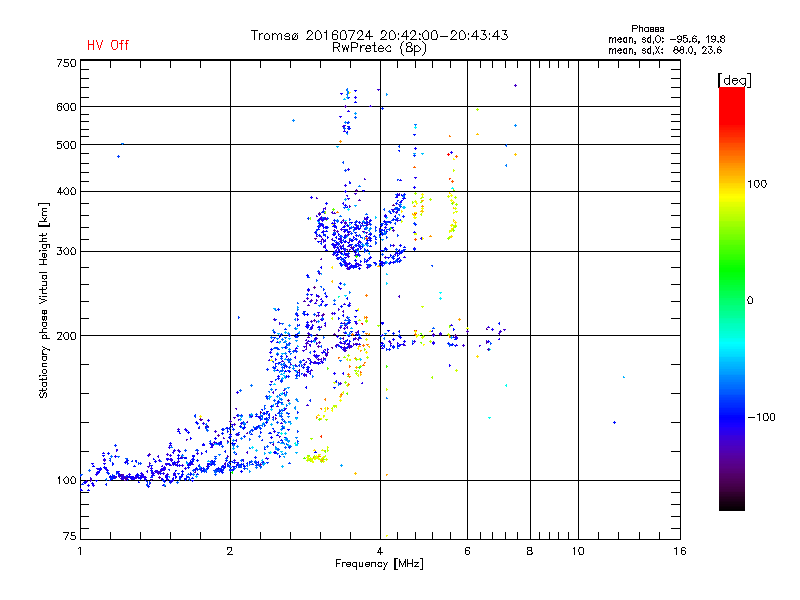Click the '500' height axis label
Image resolution: width=800 pixels, height=600 pixels.
(x=66, y=145)
